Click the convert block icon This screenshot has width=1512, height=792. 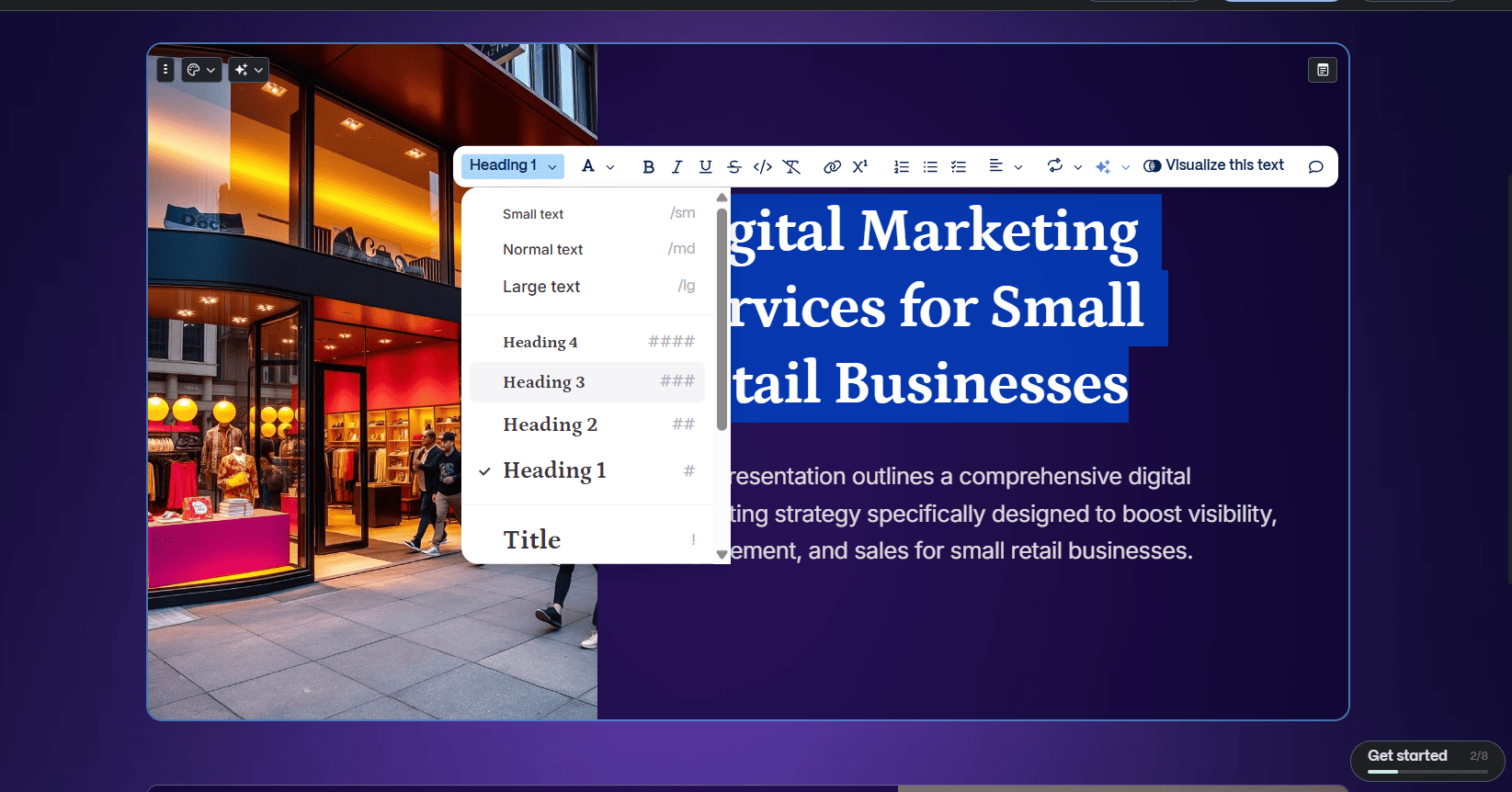click(1055, 165)
